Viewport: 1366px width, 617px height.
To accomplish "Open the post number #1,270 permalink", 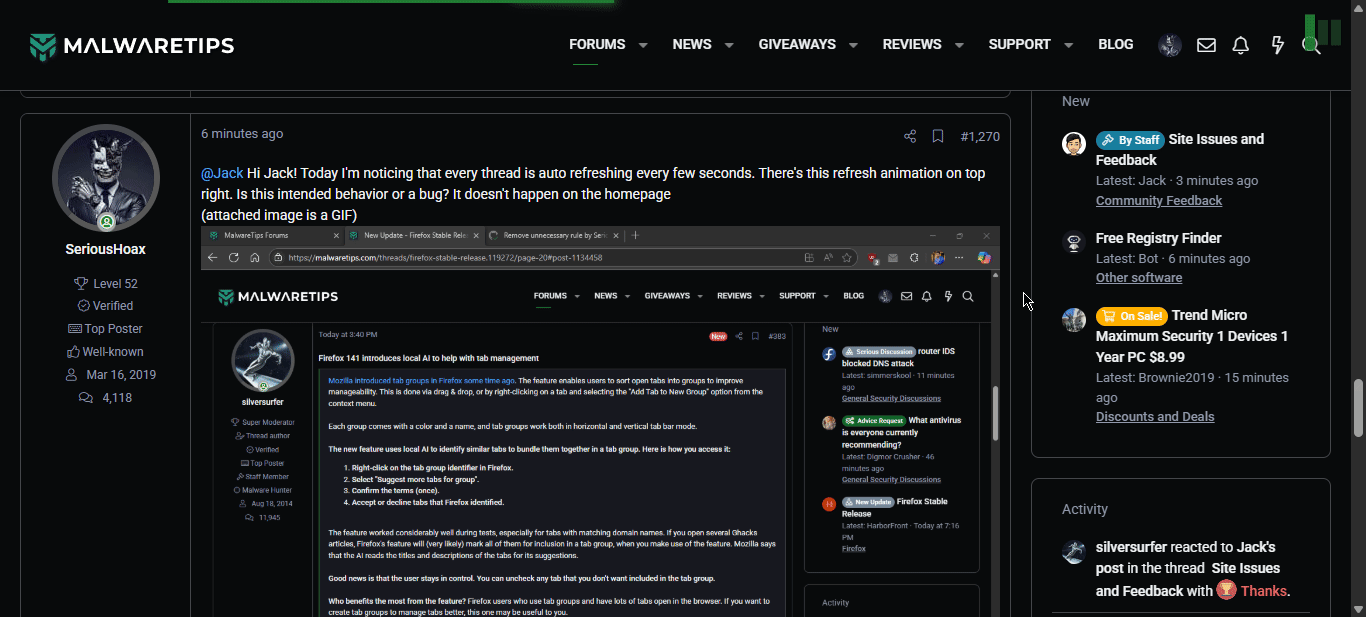I will pos(980,136).
